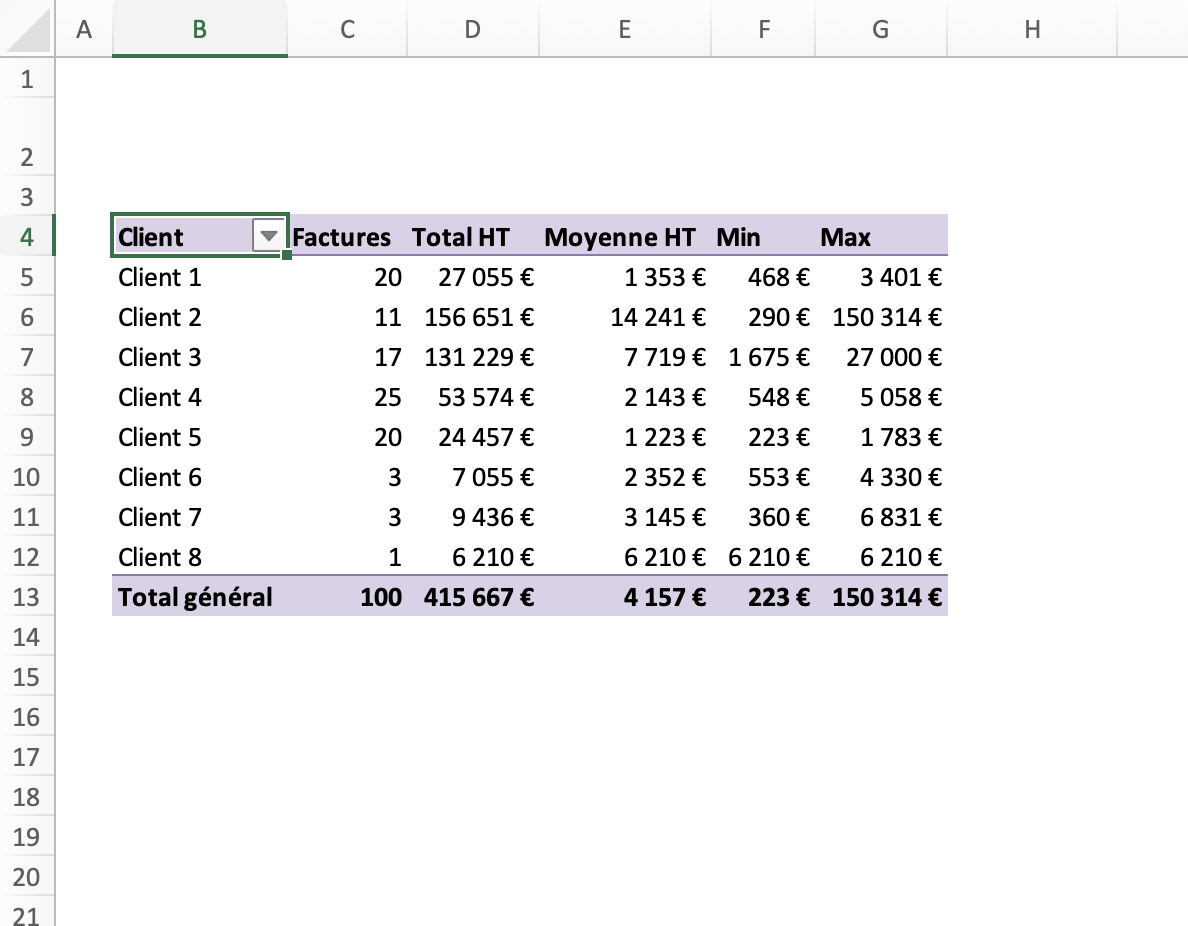Viewport: 1188px width, 926px height.
Task: Click the Min header cell
Action: point(764,236)
